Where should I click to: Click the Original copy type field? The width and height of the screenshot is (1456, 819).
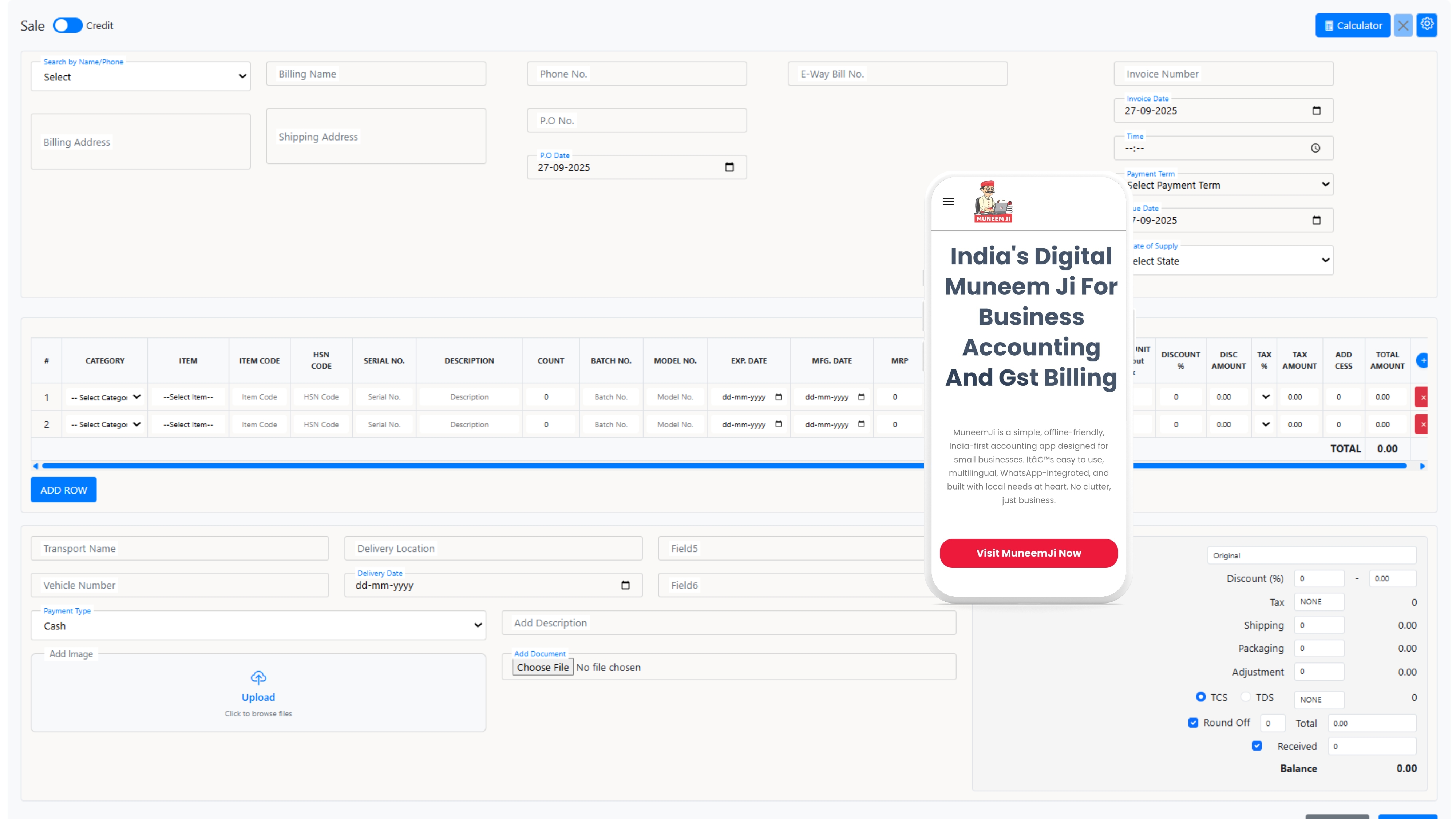(1312, 555)
